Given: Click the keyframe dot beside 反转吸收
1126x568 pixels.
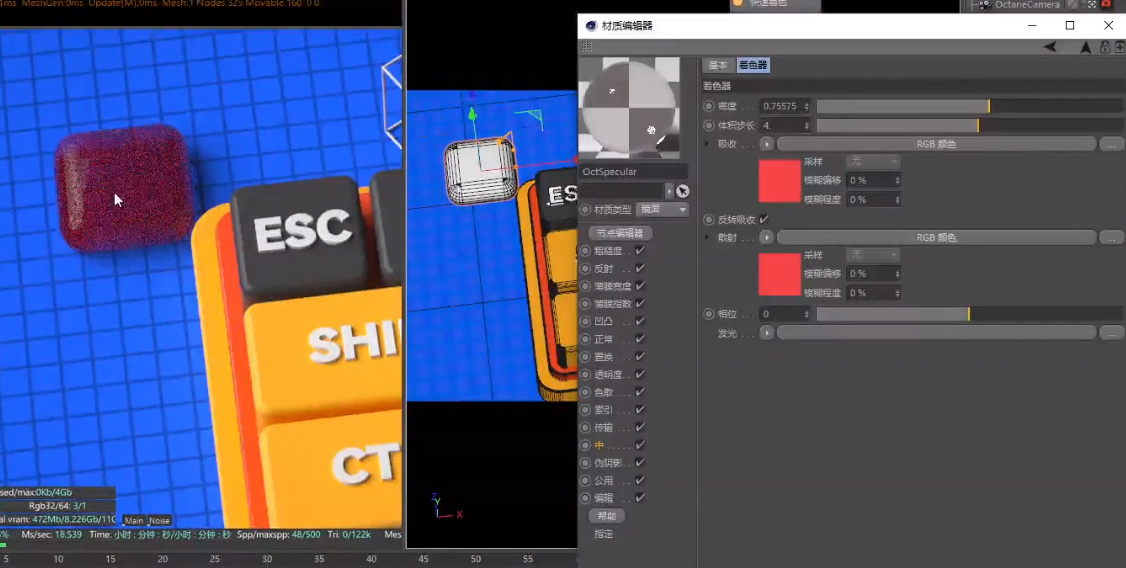Looking at the screenshot, I should [709, 219].
